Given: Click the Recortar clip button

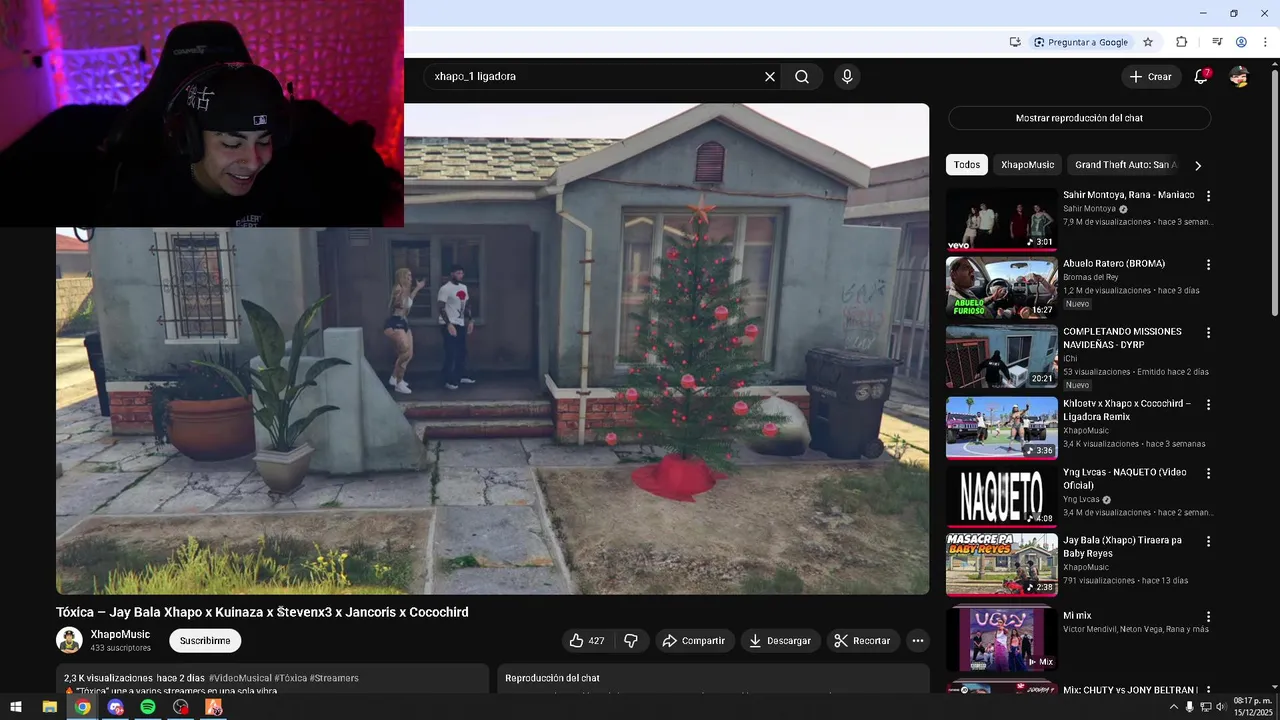Looking at the screenshot, I should coord(862,641).
